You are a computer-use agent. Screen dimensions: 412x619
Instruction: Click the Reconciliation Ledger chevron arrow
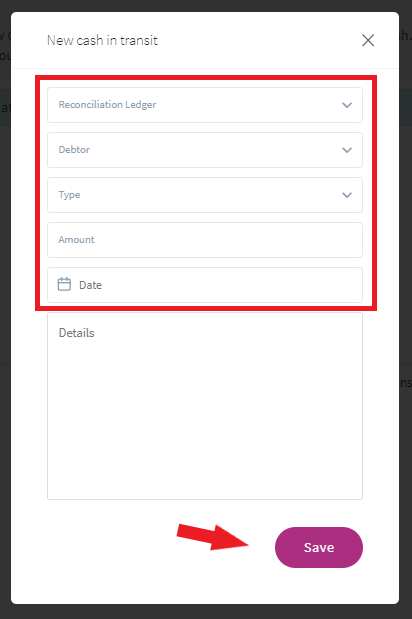[347, 105]
